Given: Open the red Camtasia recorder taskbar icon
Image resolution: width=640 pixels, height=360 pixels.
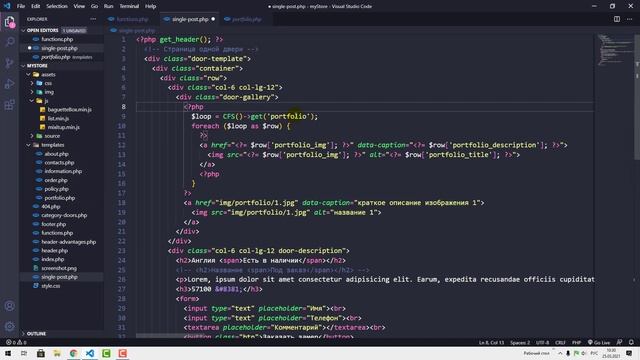Looking at the screenshot, I should coord(122,353).
